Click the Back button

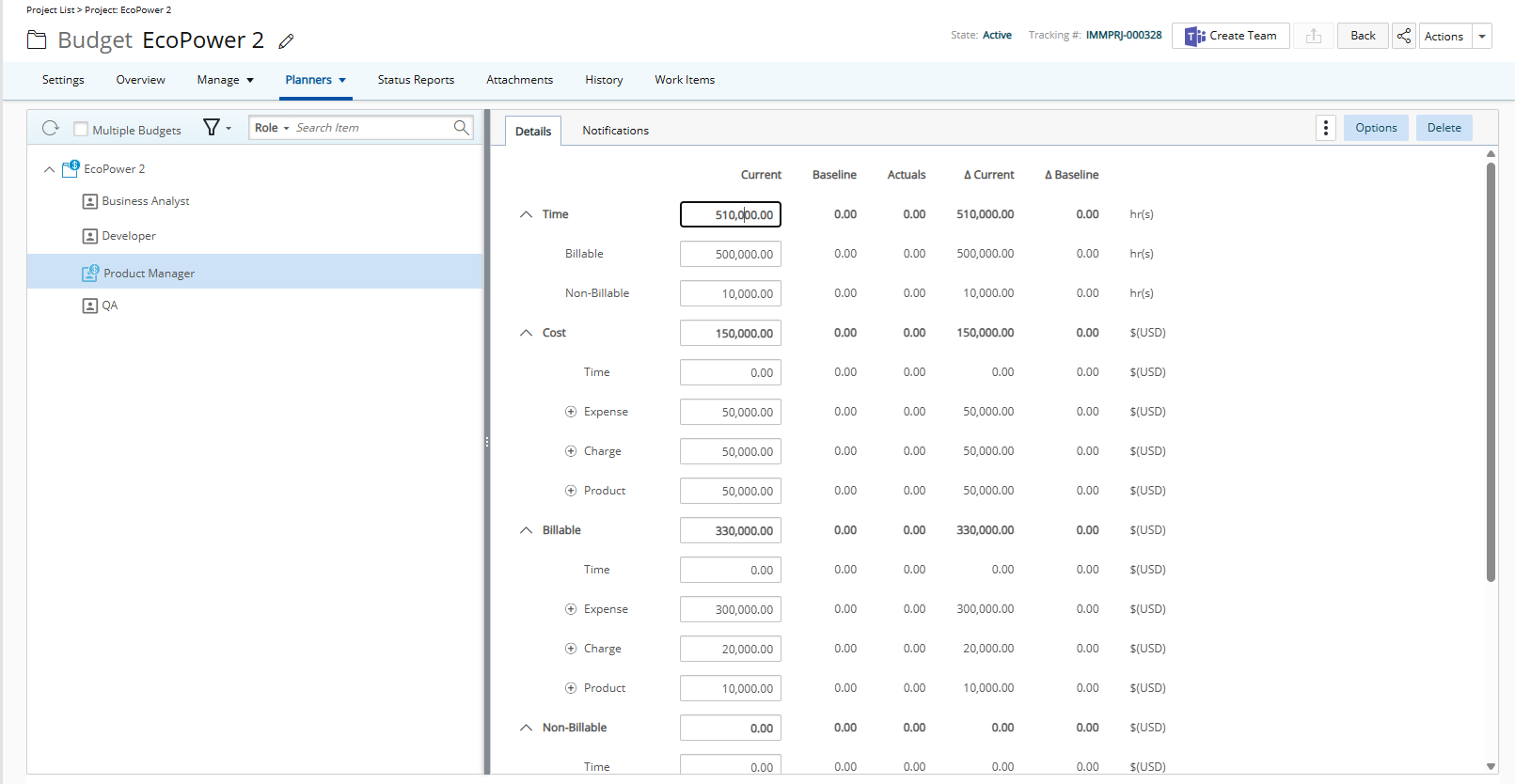click(1363, 36)
